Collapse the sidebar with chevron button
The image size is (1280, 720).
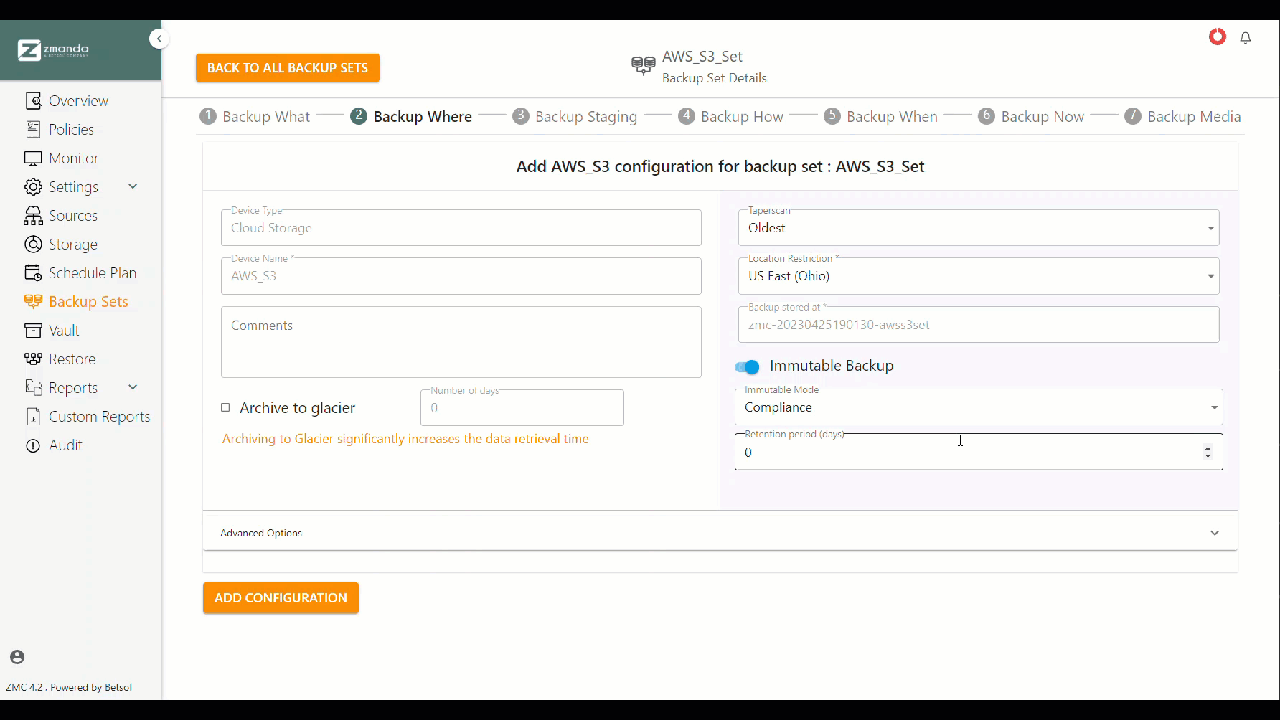point(159,39)
